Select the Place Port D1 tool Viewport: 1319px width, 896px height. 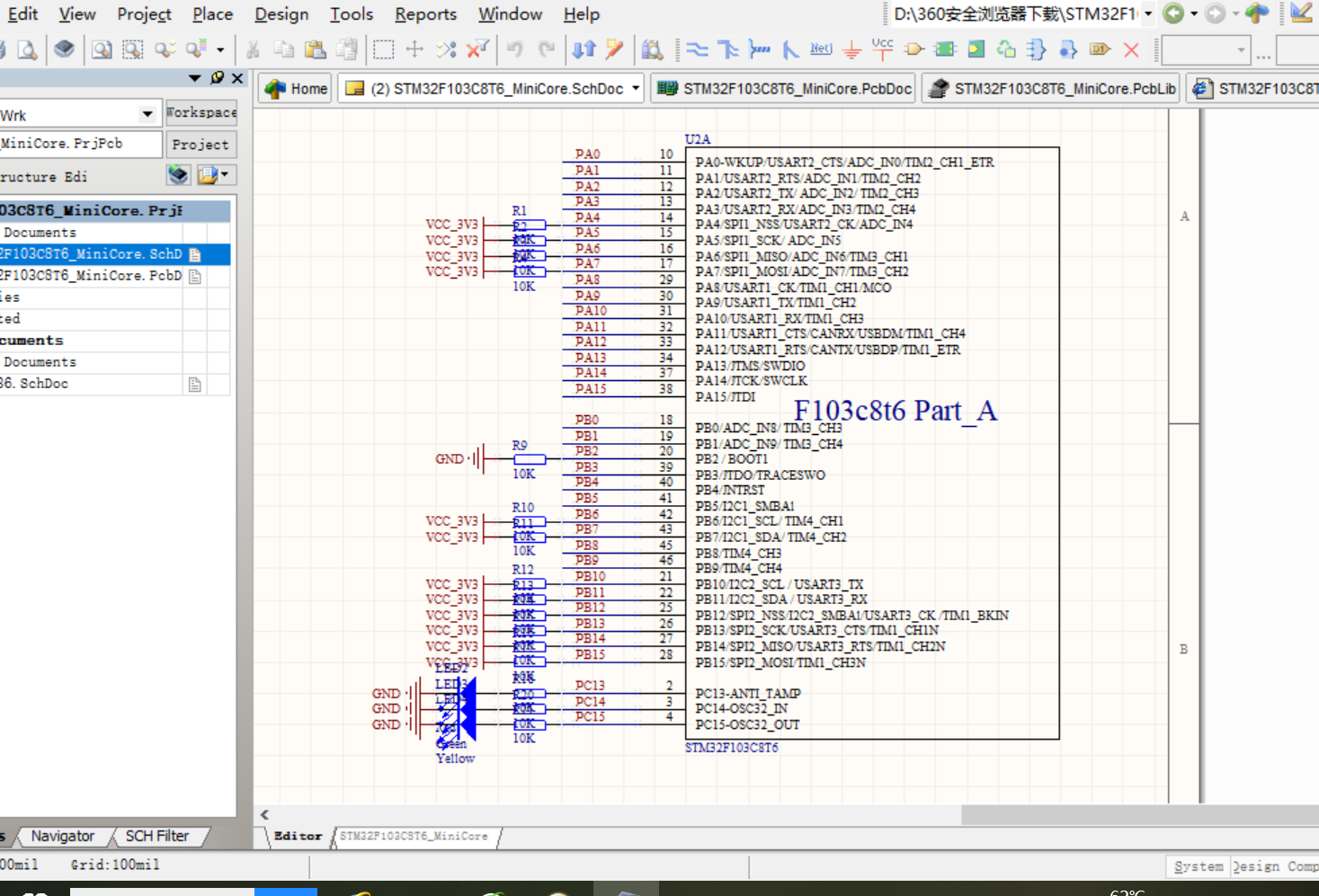tap(1100, 49)
